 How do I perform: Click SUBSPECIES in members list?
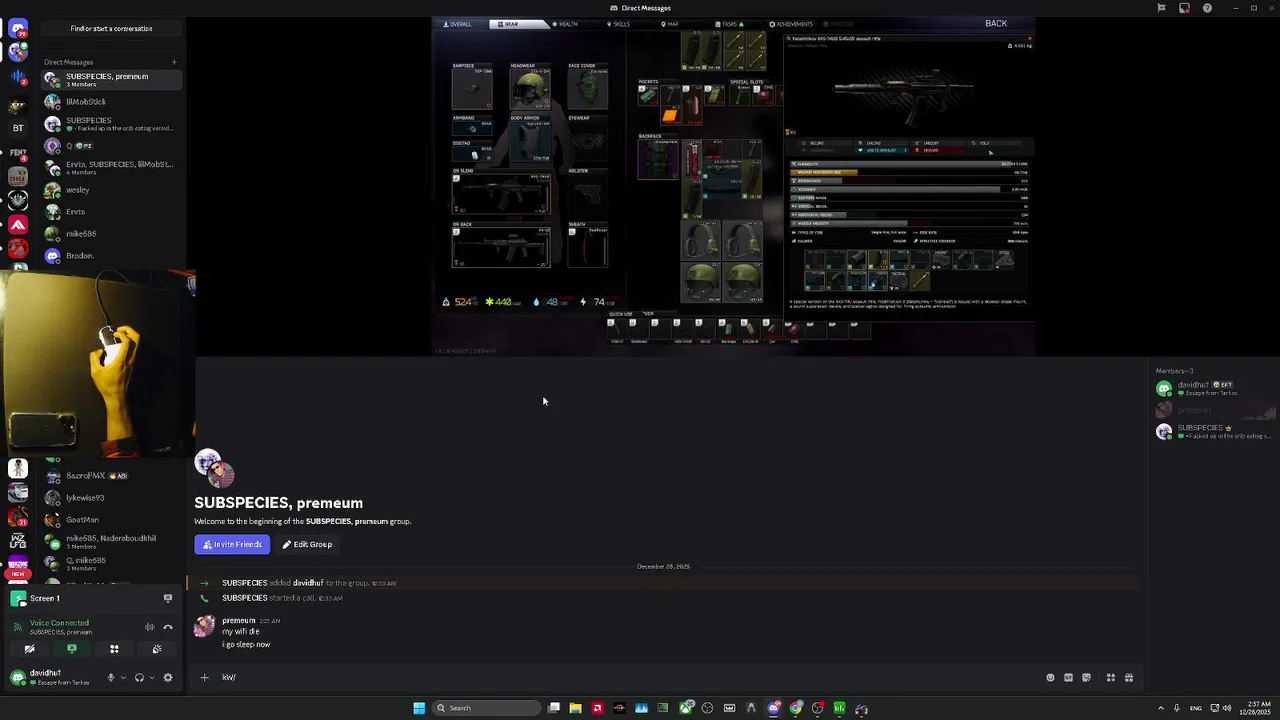tap(1216, 432)
